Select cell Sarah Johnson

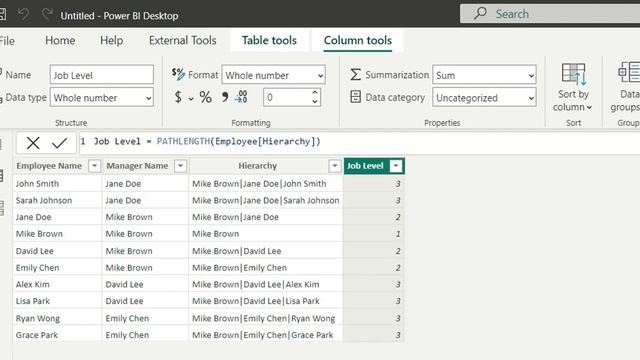point(58,200)
